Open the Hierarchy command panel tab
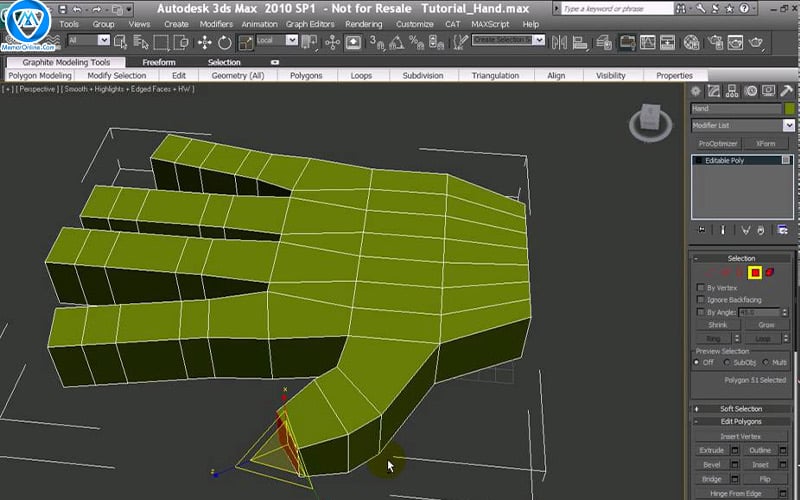 731,91
